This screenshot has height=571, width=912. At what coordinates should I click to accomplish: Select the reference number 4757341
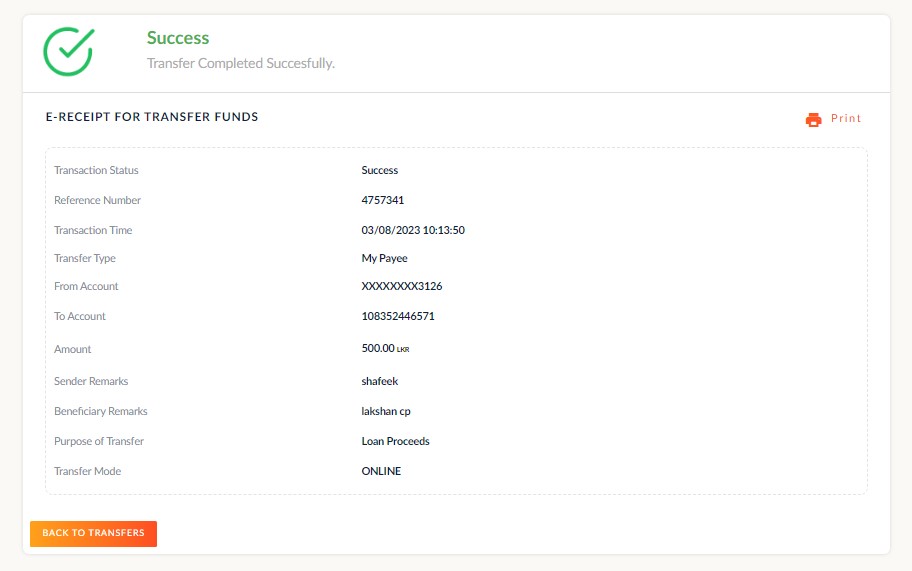click(383, 200)
